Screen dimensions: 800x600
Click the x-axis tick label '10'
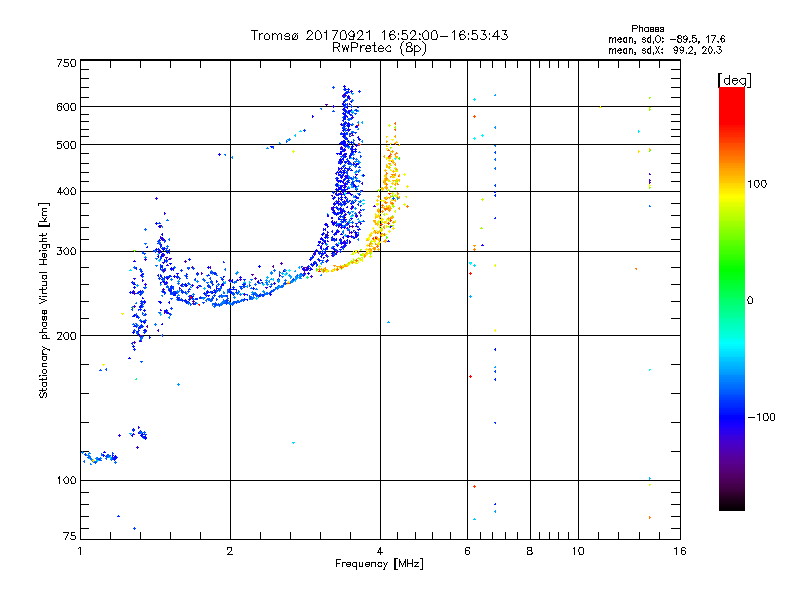point(578,551)
